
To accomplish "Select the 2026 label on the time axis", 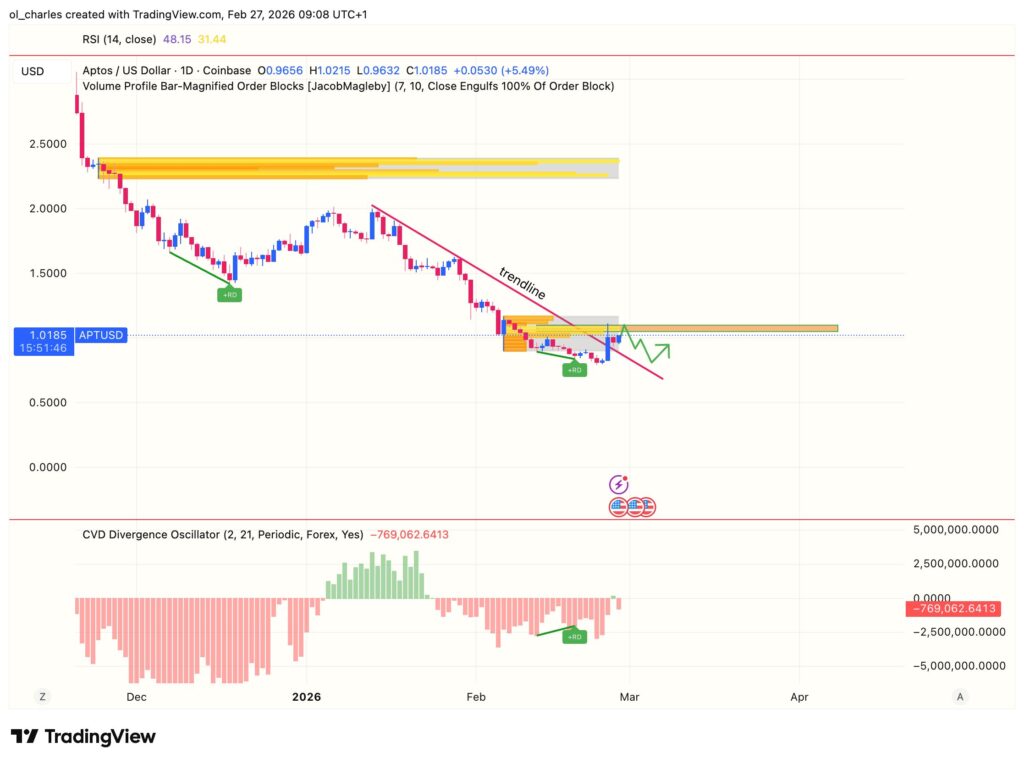I will coord(307,696).
